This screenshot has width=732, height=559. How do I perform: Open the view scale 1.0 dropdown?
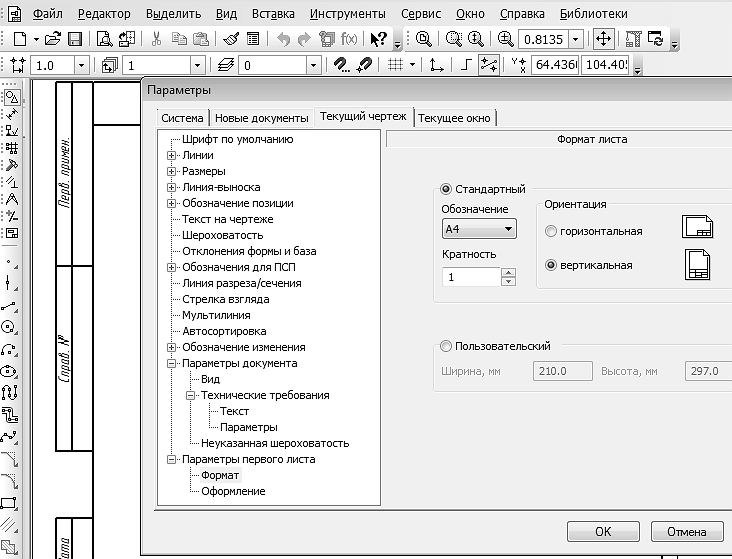[x=82, y=65]
